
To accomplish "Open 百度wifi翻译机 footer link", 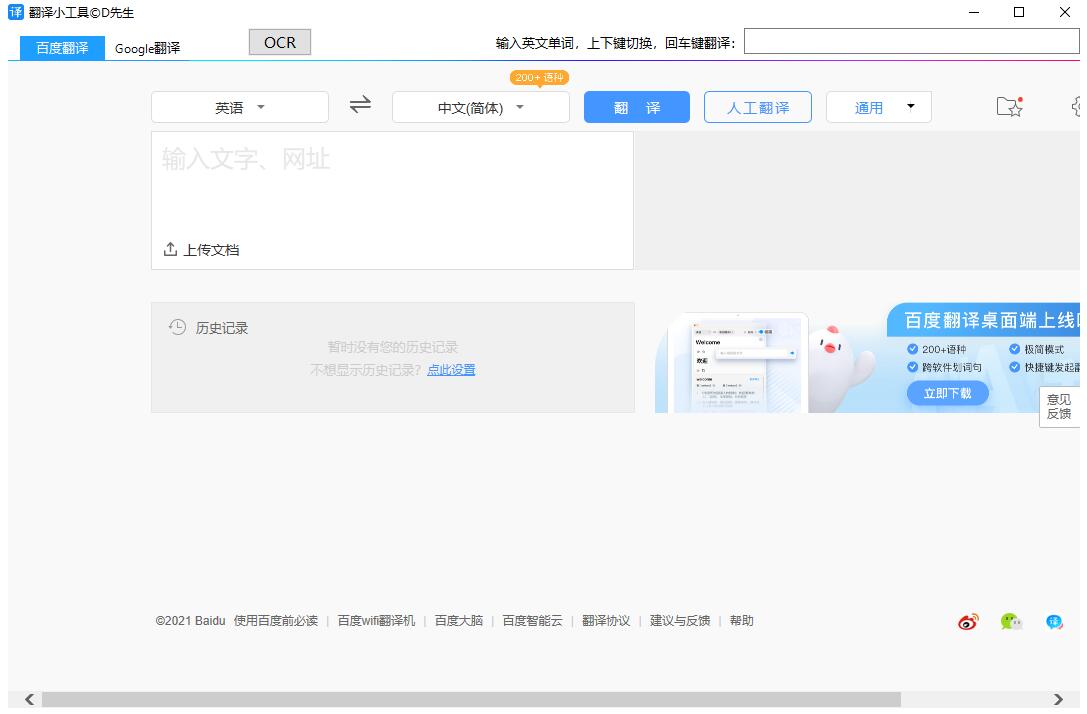I will point(376,620).
